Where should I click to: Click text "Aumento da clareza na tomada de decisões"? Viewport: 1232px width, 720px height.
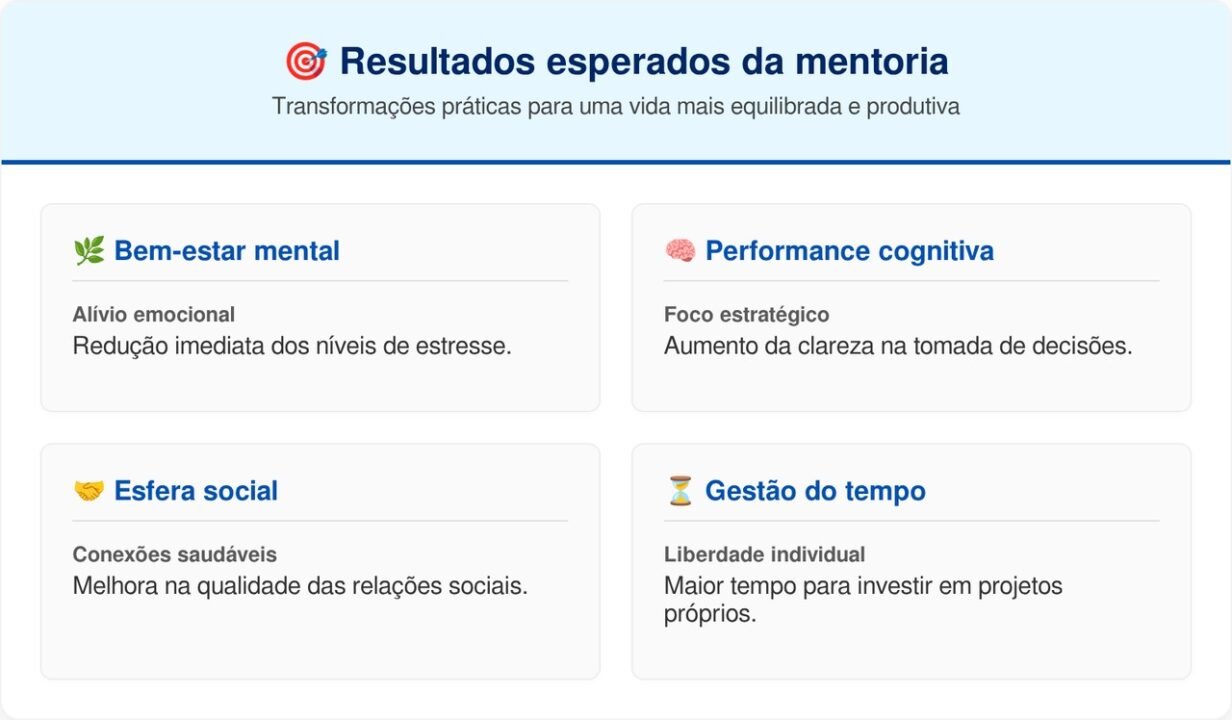click(898, 346)
